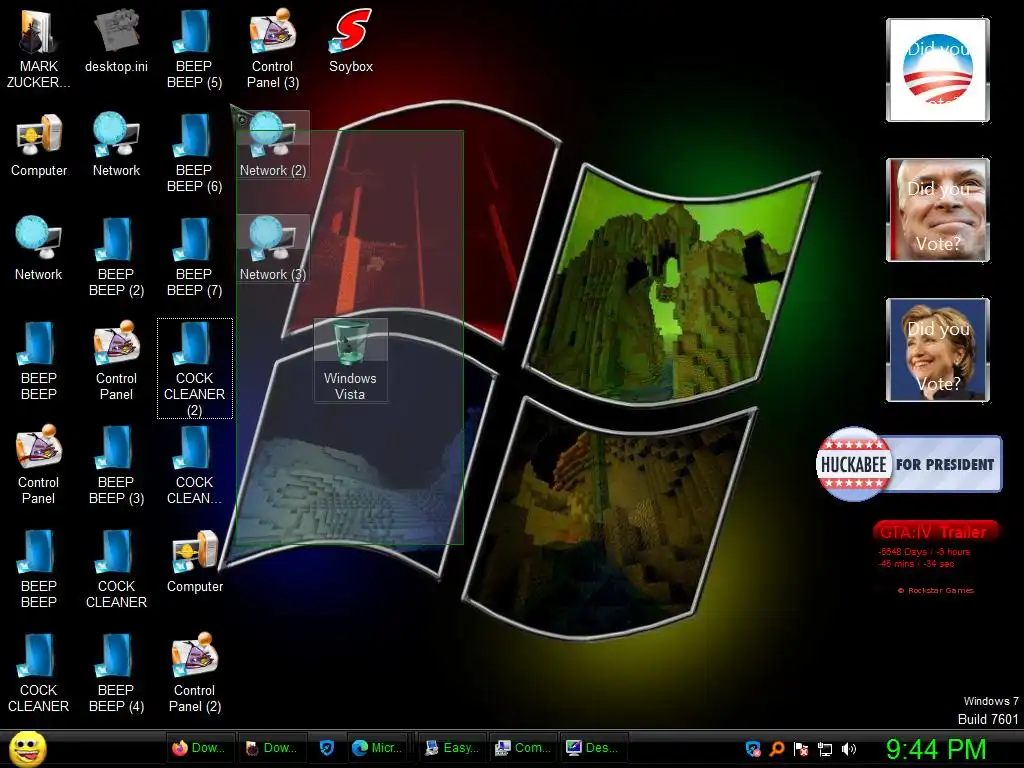The width and height of the screenshot is (1024, 768).
Task: Select the Control Panel (2) icon
Action: tap(195, 673)
